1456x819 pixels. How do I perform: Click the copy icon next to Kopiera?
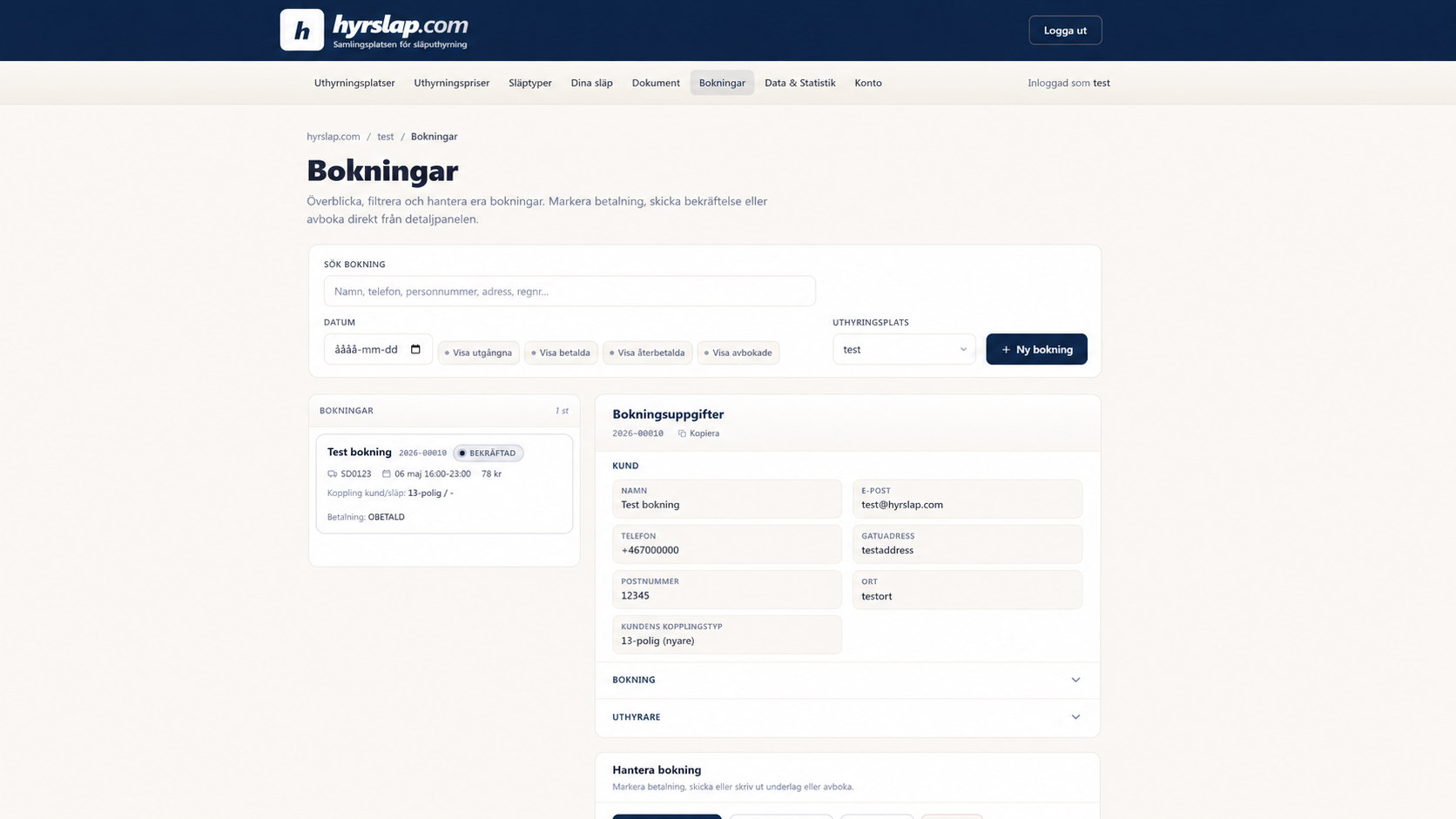pos(682,433)
